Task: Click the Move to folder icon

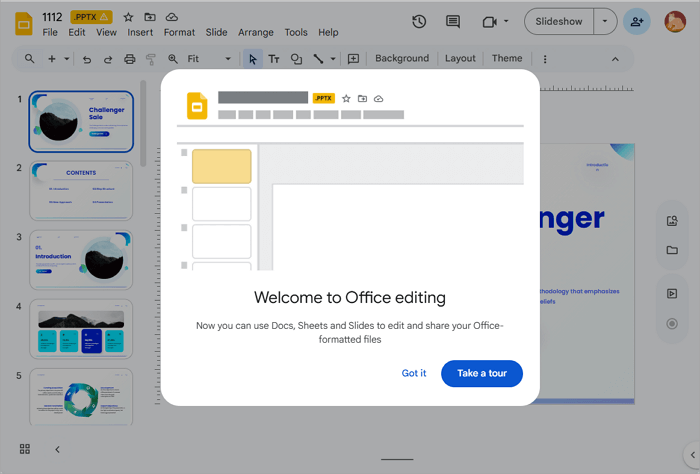Action: tap(150, 17)
